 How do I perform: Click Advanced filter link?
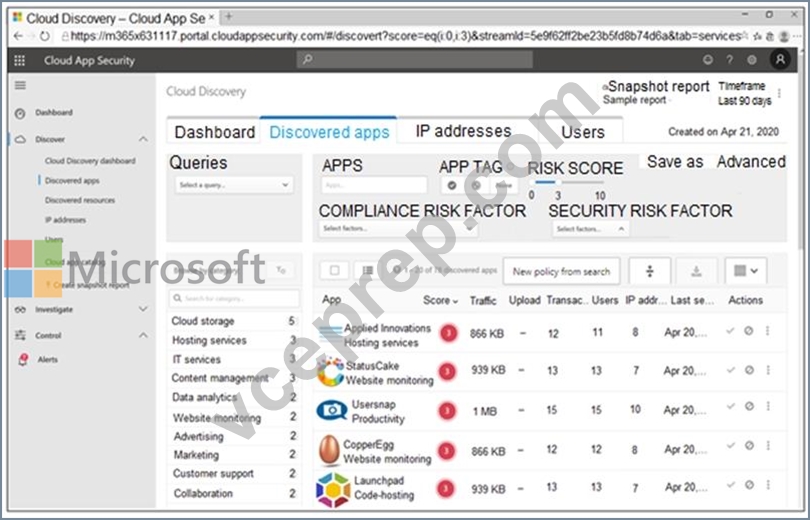pyautogui.click(x=751, y=162)
